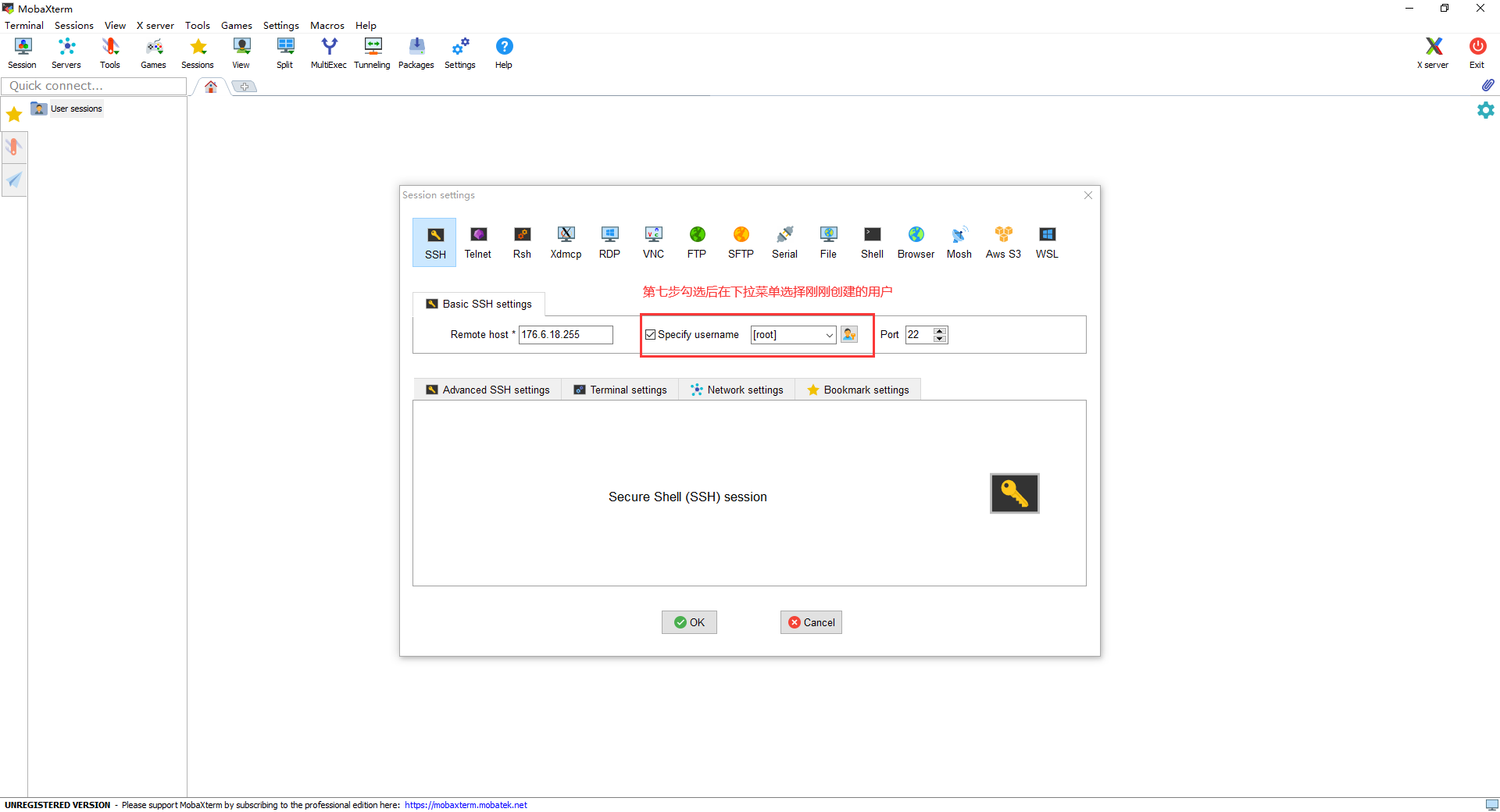
Task: Switch to Advanced SSH settings tab
Action: tap(487, 390)
